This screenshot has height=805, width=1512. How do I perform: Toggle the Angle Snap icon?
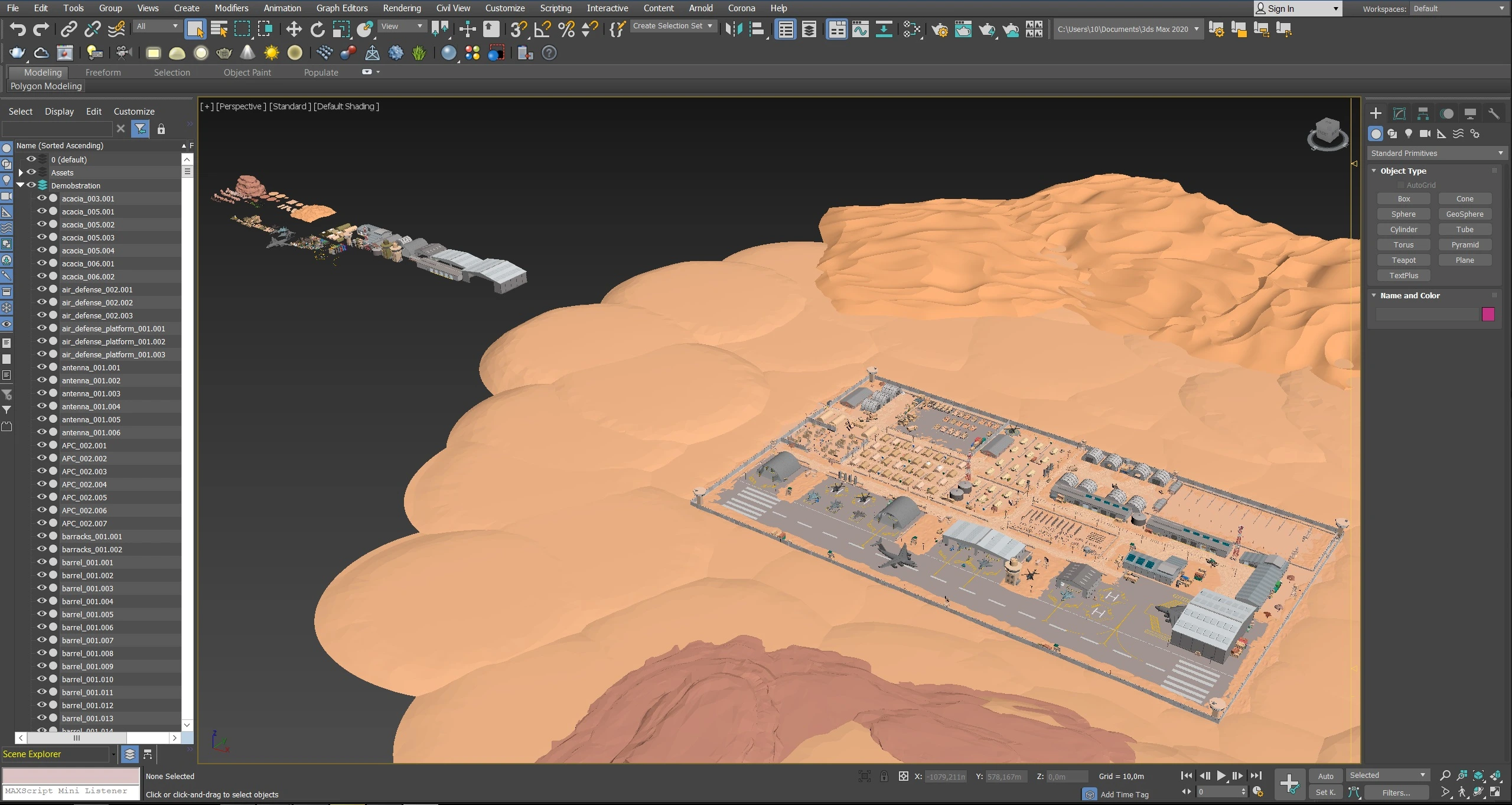coord(542,29)
